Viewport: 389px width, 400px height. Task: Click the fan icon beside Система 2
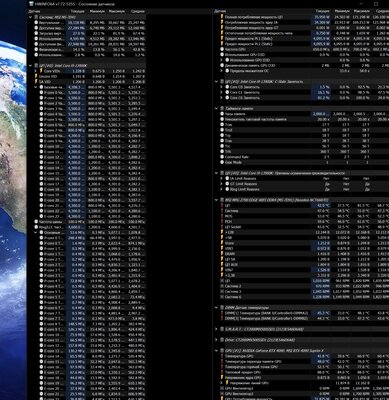point(222,286)
